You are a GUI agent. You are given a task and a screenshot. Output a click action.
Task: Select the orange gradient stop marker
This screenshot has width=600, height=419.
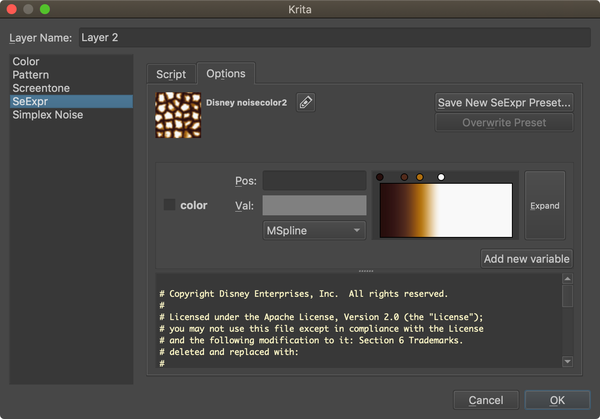pyautogui.click(x=420, y=177)
